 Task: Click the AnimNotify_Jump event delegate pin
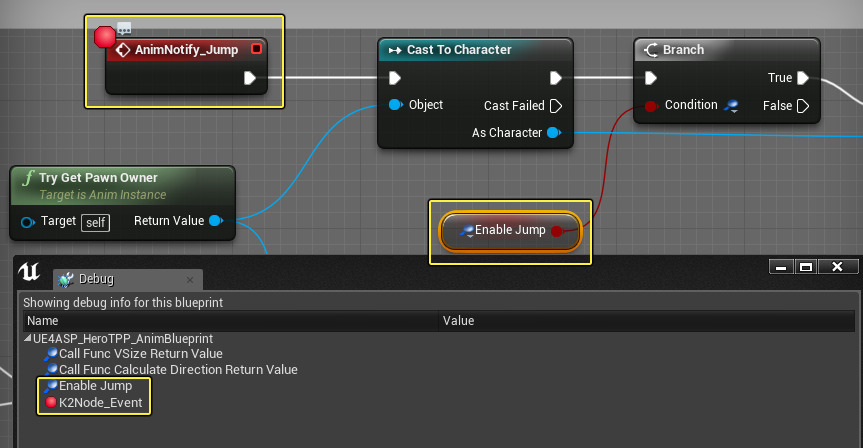pyautogui.click(x=256, y=49)
